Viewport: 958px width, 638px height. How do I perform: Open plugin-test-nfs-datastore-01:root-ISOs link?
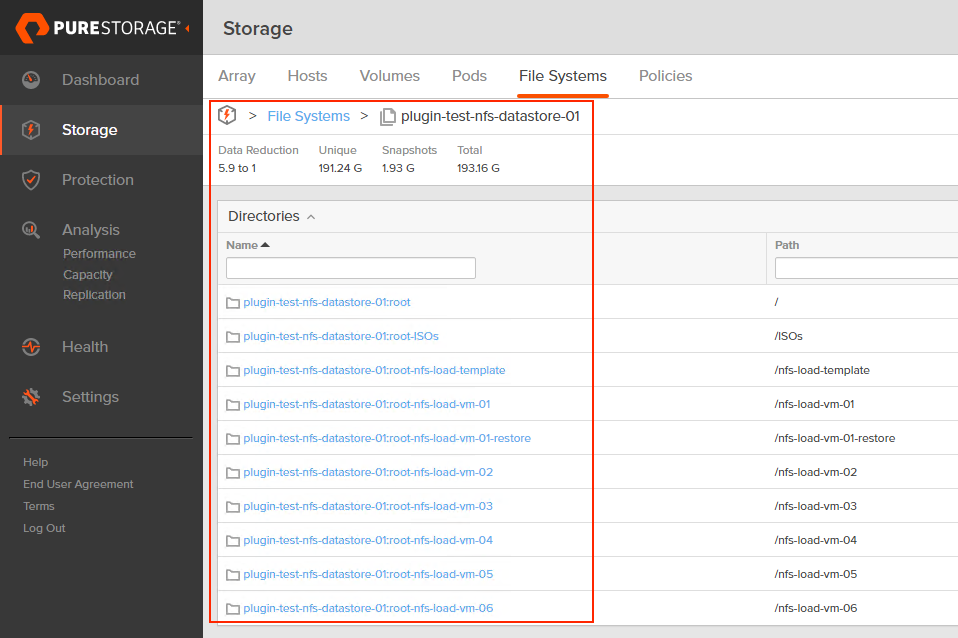[x=341, y=336]
